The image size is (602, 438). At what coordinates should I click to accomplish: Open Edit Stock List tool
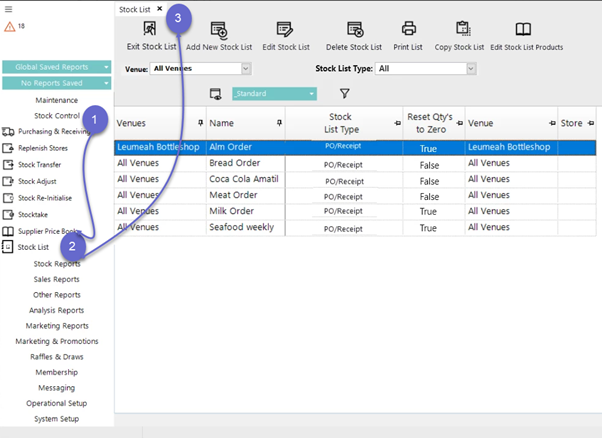[285, 30]
